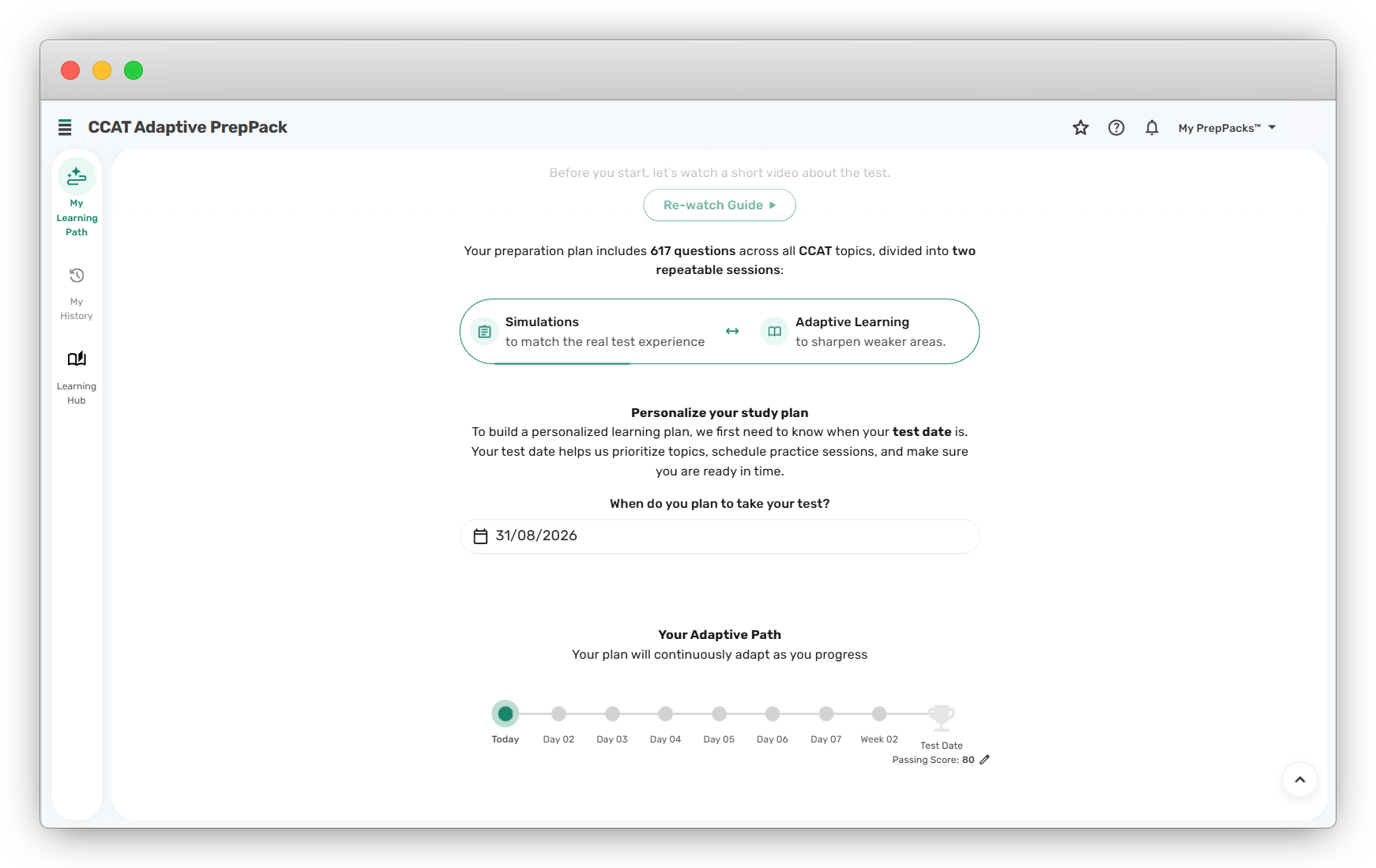Click the Simulations clipboard icon

(x=484, y=332)
